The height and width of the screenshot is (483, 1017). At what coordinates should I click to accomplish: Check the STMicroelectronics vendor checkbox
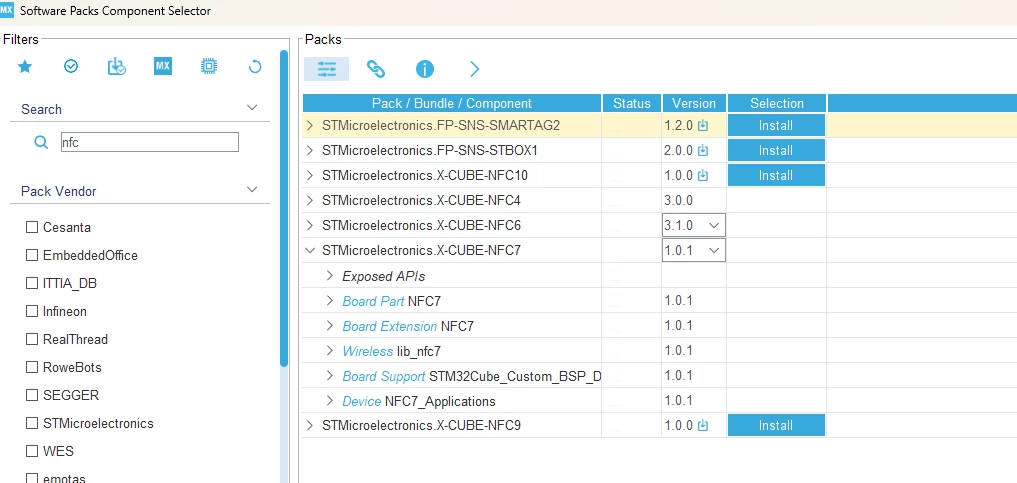[32, 423]
